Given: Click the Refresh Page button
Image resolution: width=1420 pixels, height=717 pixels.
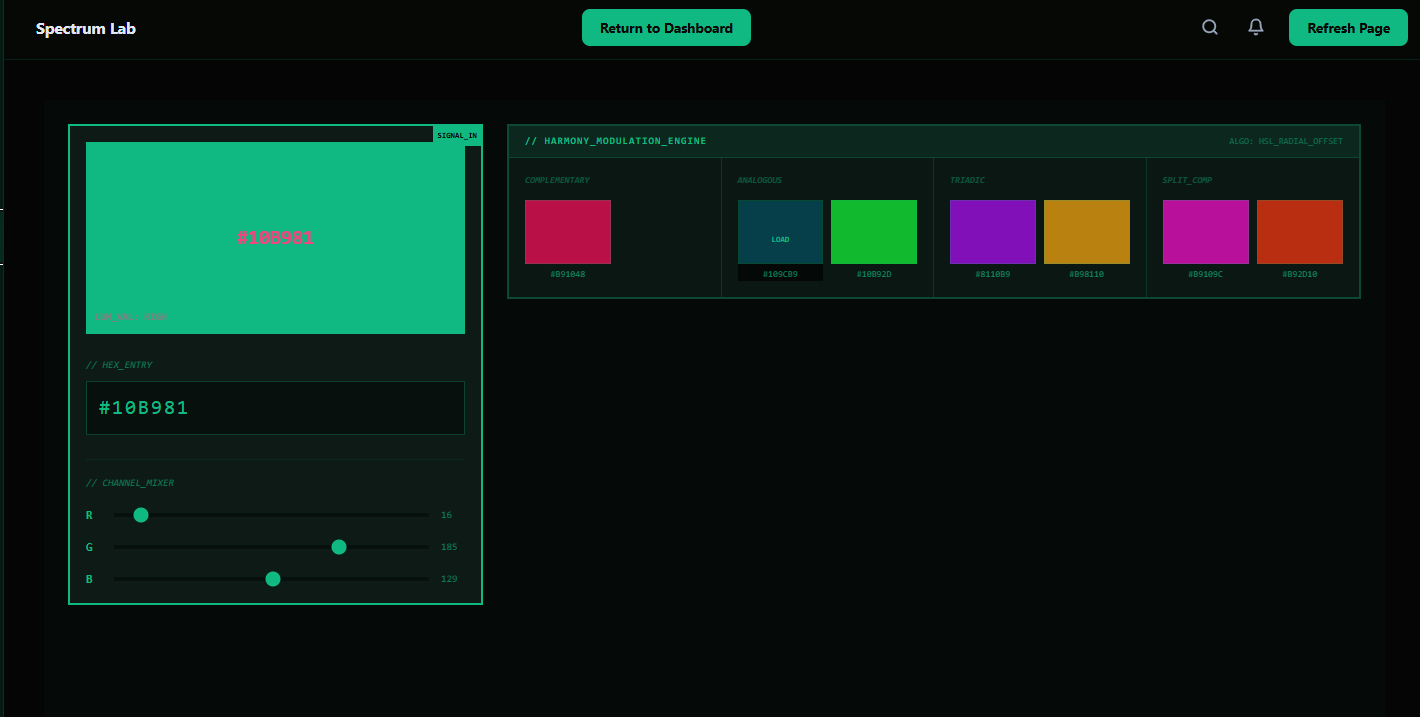Looking at the screenshot, I should 1348,28.
